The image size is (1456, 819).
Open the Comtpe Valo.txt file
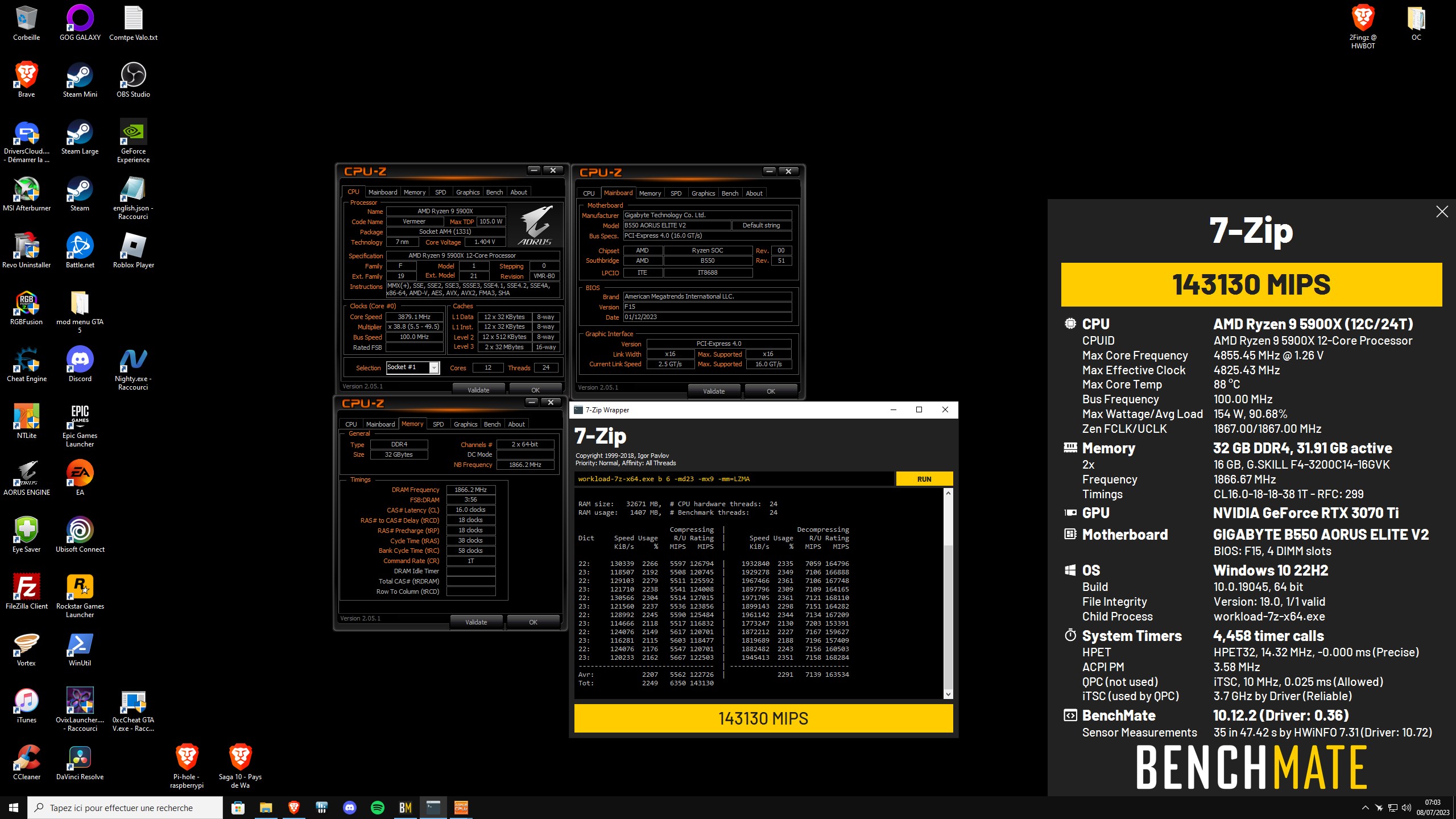tap(133, 23)
